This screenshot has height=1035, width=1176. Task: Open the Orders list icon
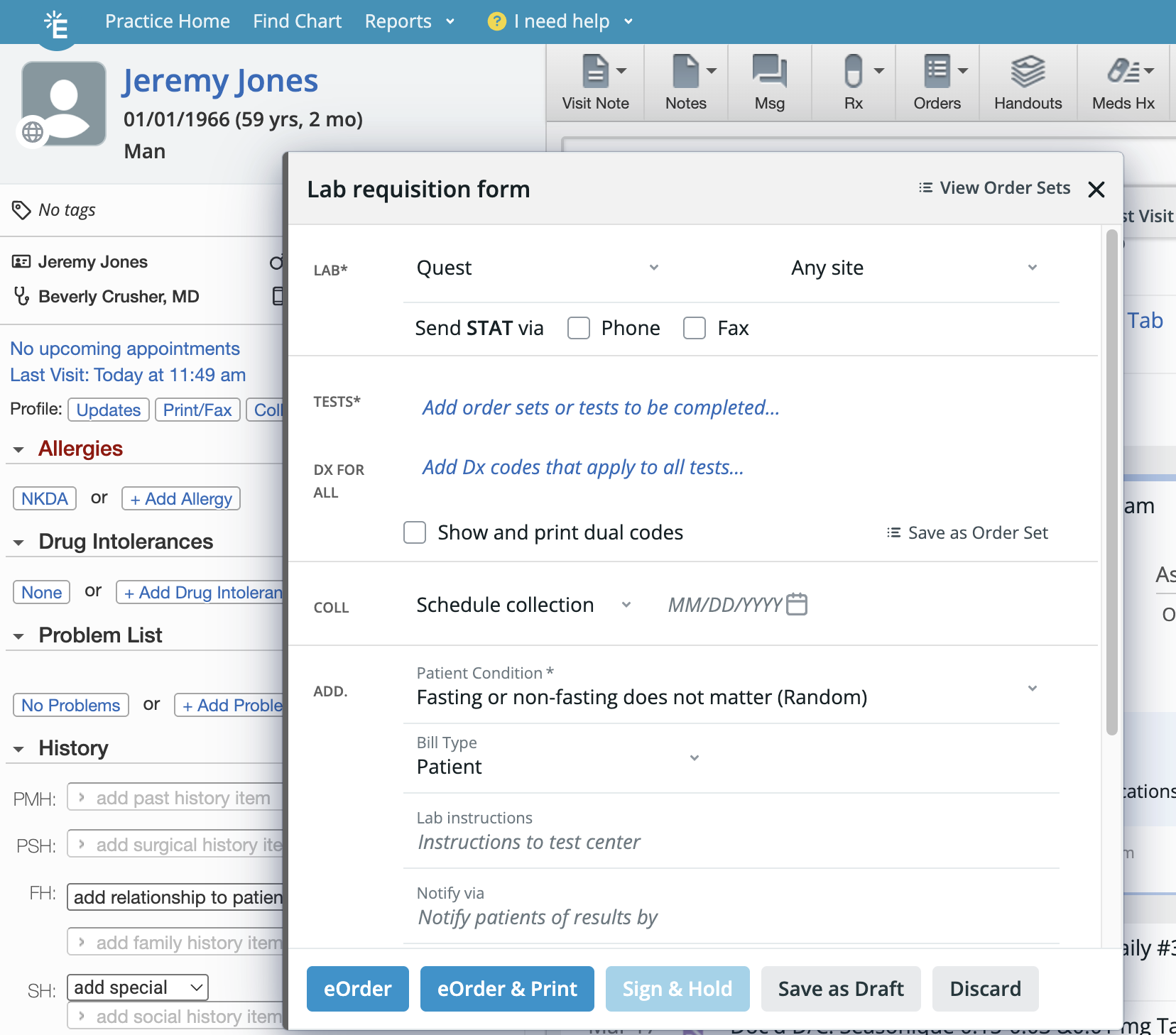937,72
